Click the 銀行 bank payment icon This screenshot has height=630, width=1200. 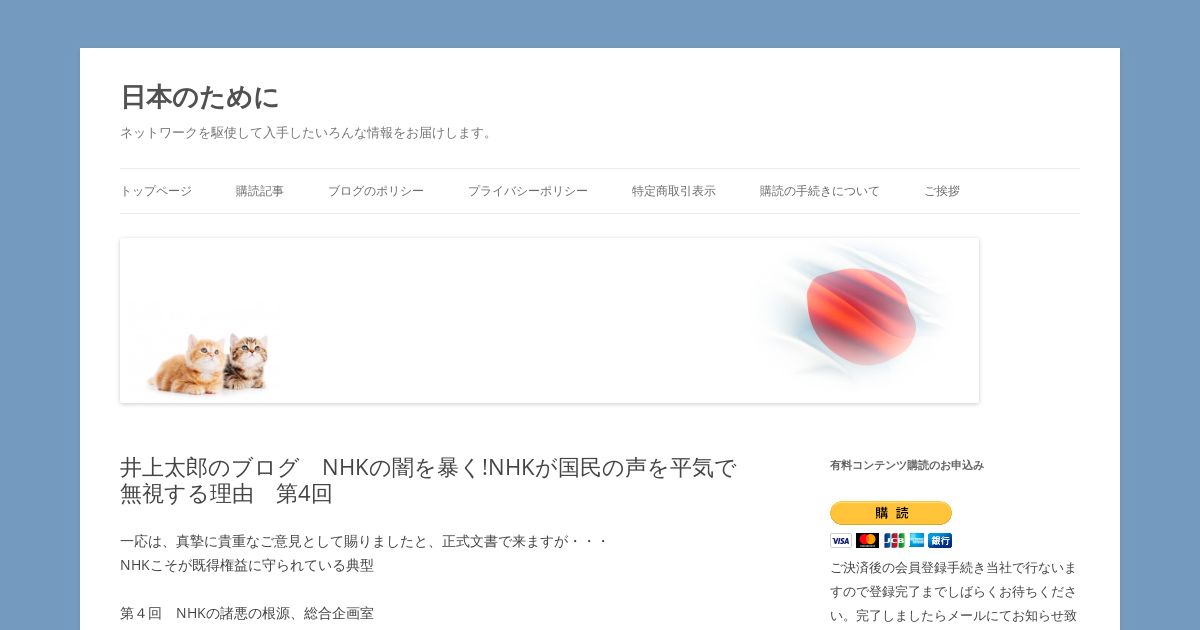pos(940,540)
